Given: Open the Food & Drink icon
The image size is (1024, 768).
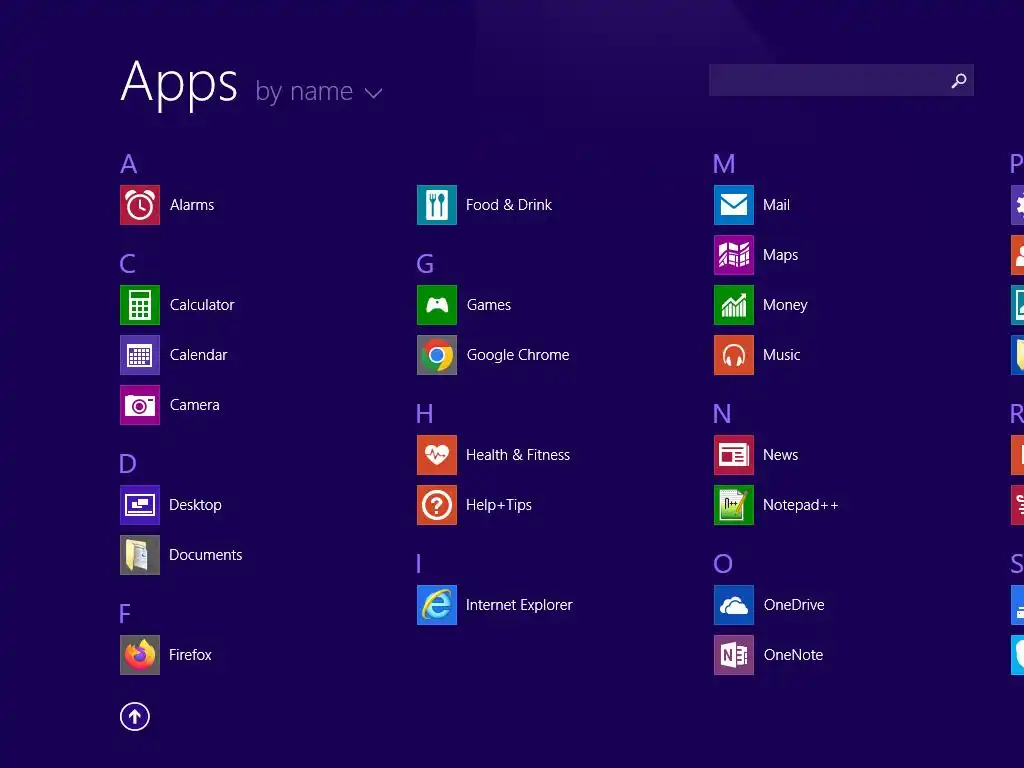Looking at the screenshot, I should click(x=437, y=205).
